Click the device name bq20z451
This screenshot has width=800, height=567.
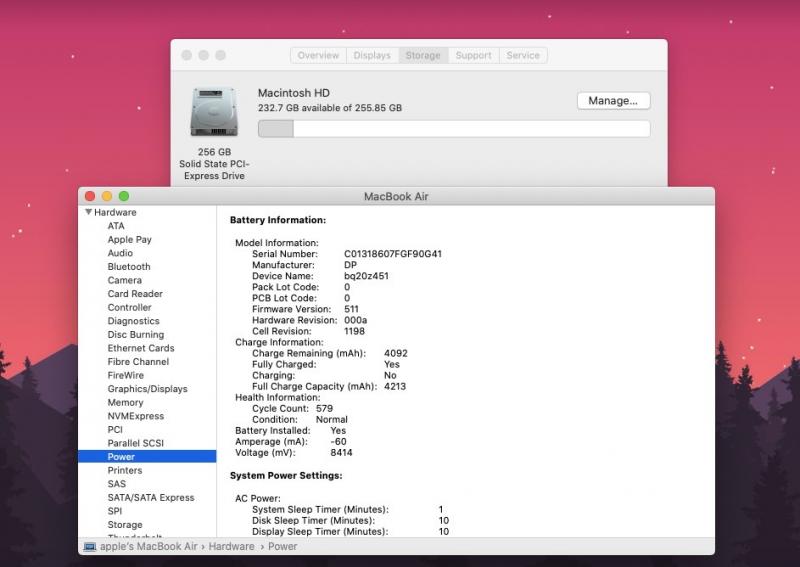coord(366,276)
